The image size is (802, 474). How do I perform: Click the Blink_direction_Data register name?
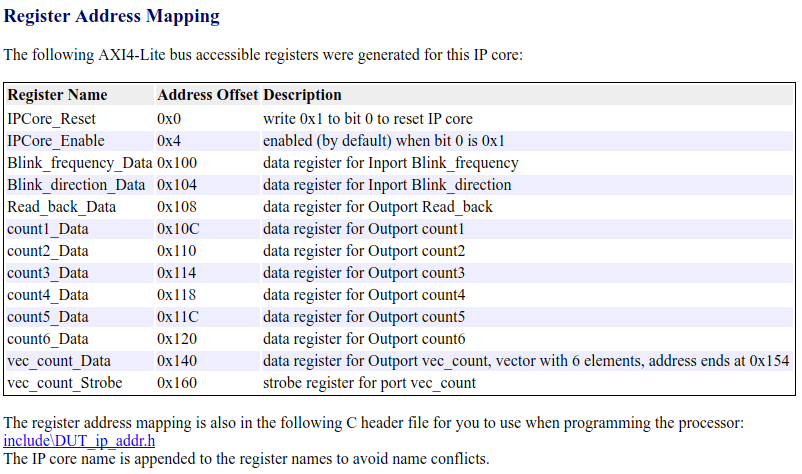[76, 185]
